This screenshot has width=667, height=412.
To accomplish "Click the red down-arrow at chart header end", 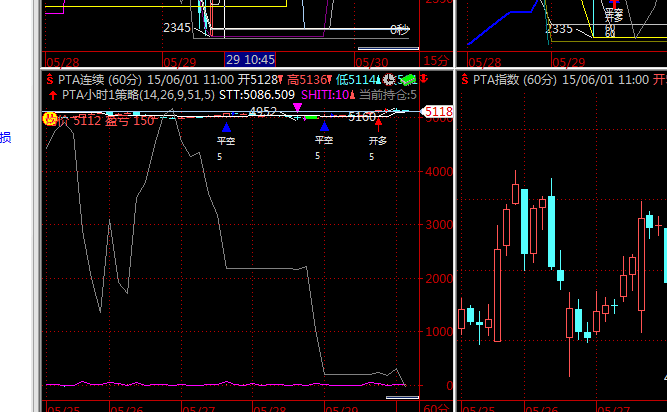I will (423, 78).
